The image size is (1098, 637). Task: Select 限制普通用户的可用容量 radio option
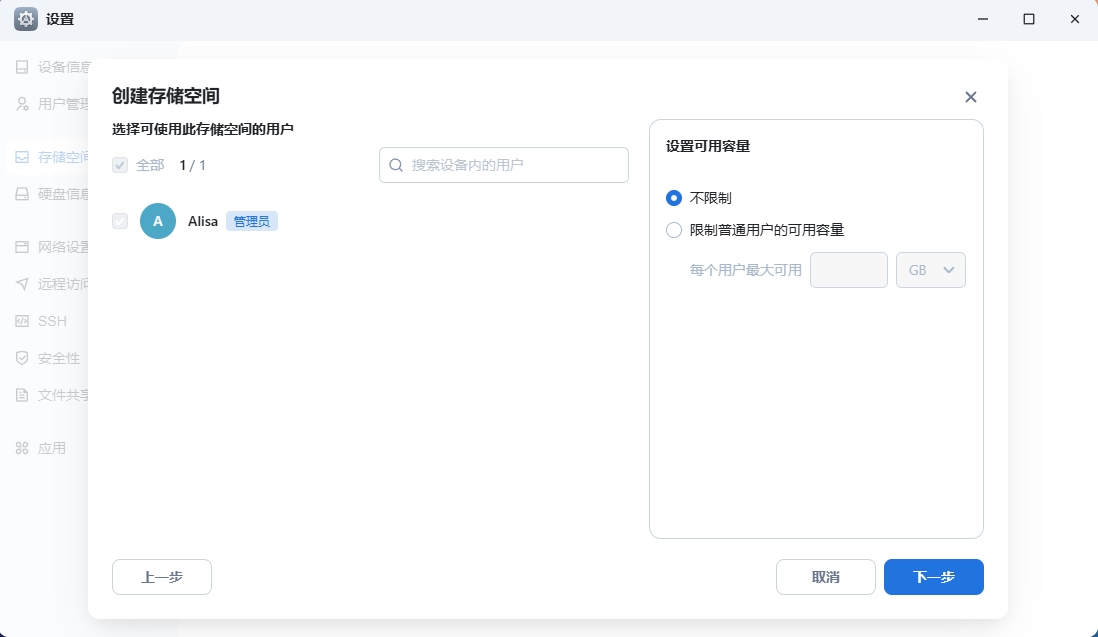[674, 230]
